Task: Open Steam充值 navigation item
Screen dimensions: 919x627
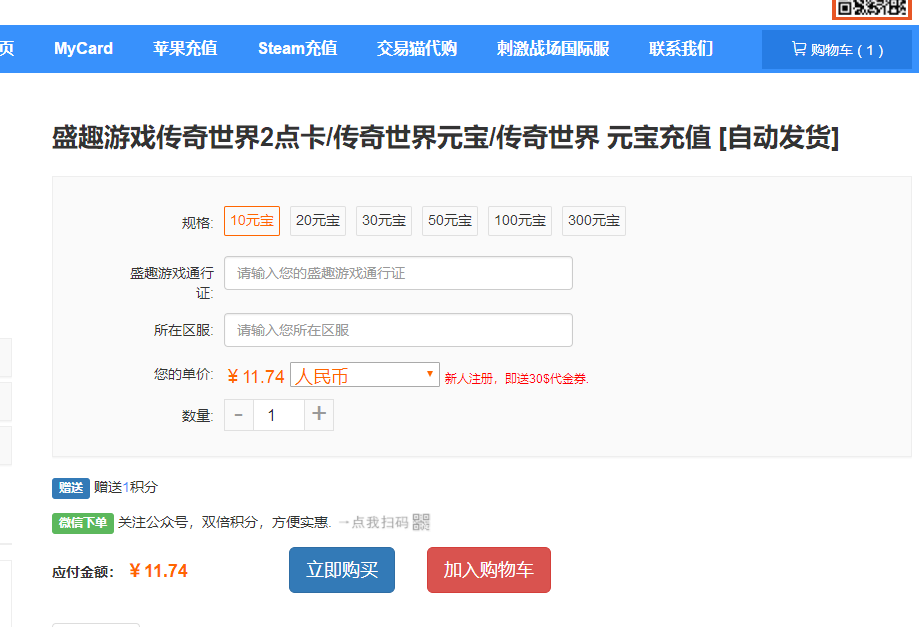Action: [x=298, y=49]
